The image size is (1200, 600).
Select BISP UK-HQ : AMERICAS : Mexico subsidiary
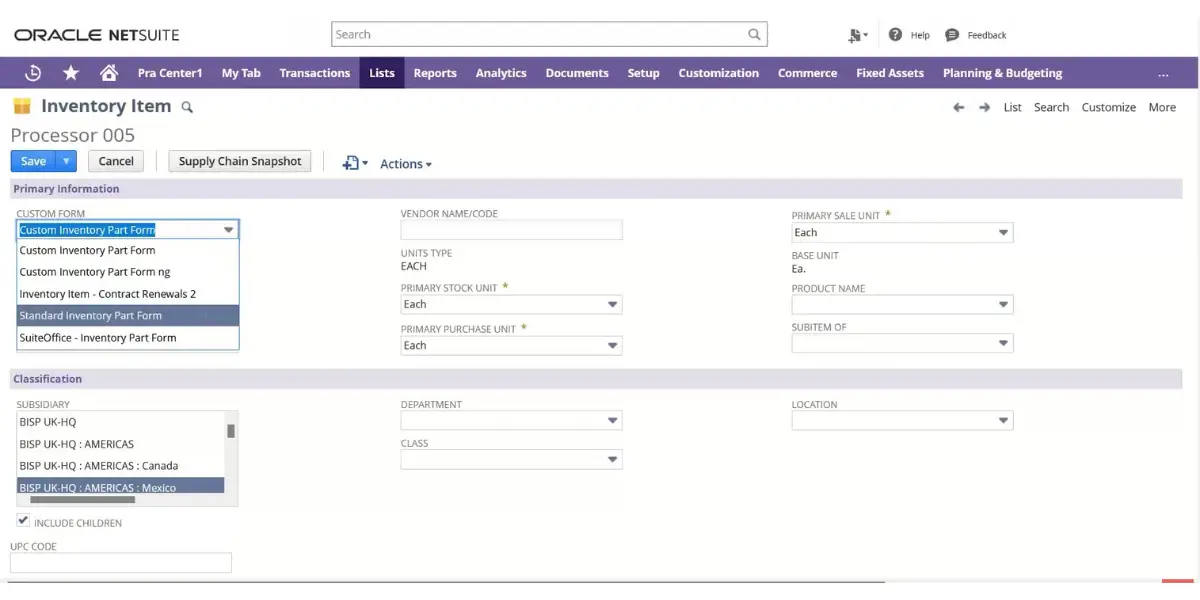[121, 486]
